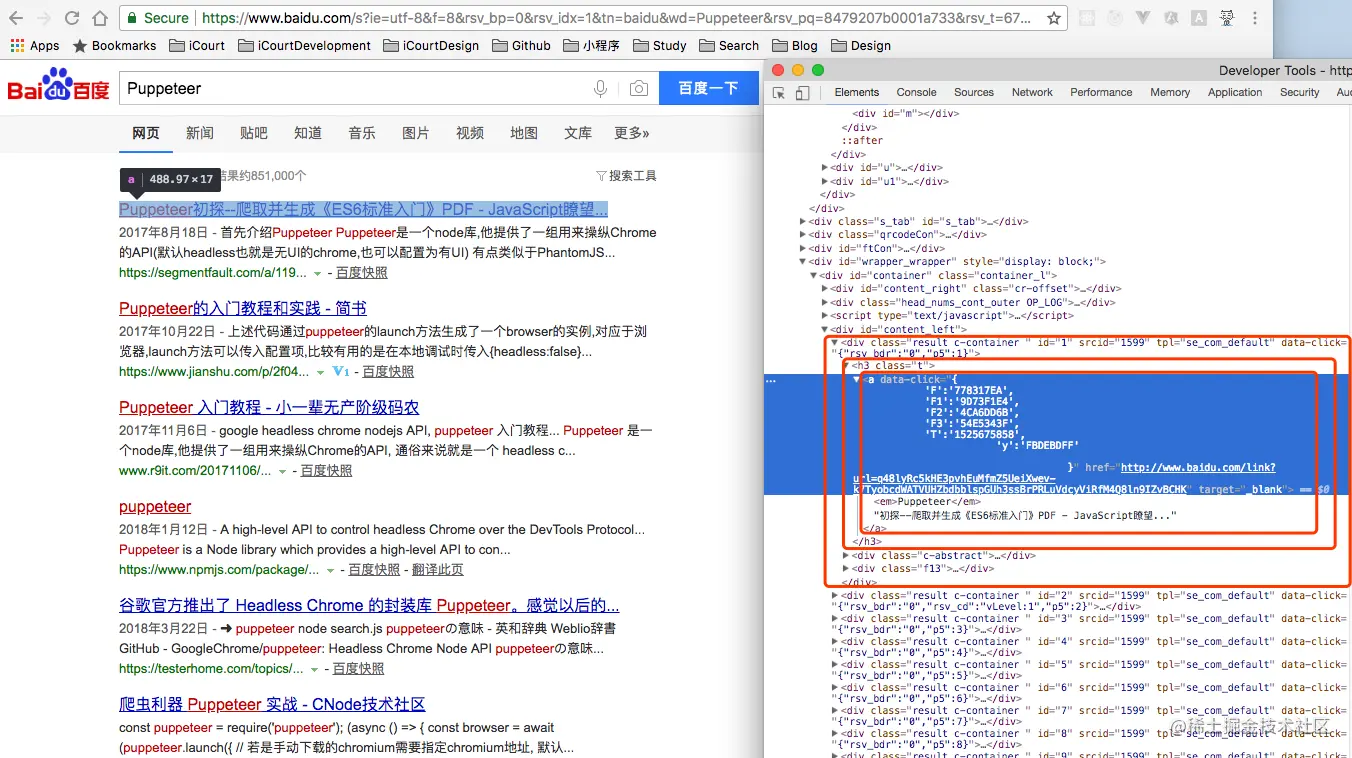Expand the dropdown arrow beside segmentfault.com URL

click(x=318, y=274)
